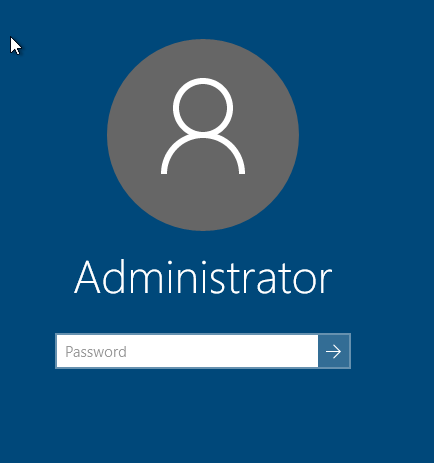Image resolution: width=434 pixels, height=463 pixels.
Task: Click the gray circular account picture
Action: click(x=203, y=135)
